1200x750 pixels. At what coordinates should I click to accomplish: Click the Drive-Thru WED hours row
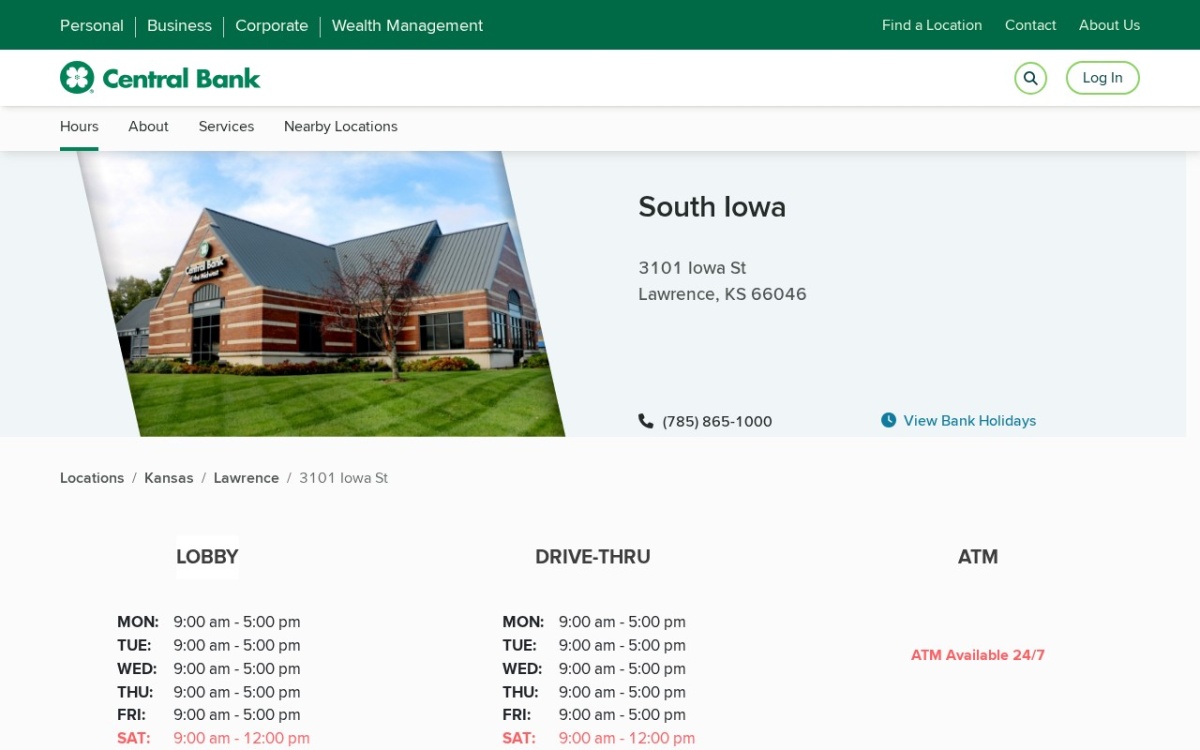(x=594, y=668)
